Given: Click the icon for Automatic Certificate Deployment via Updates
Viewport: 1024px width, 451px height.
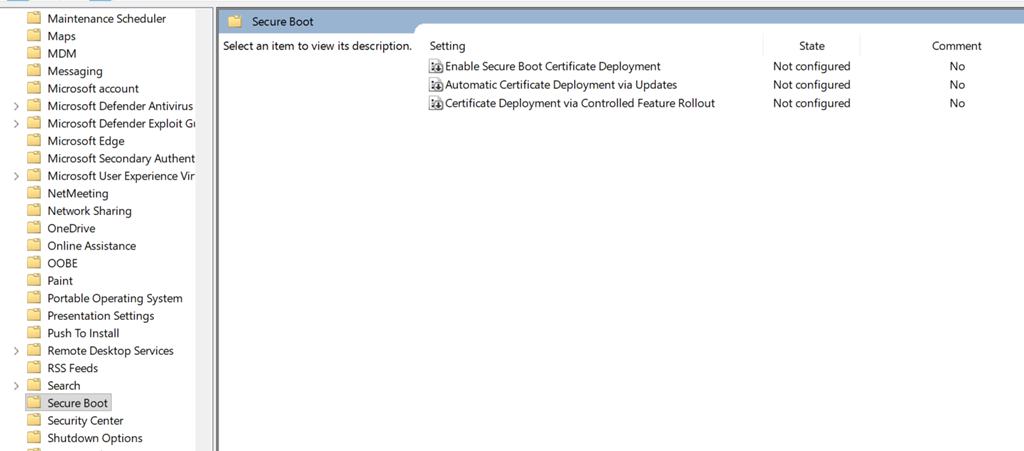Looking at the screenshot, I should (436, 85).
